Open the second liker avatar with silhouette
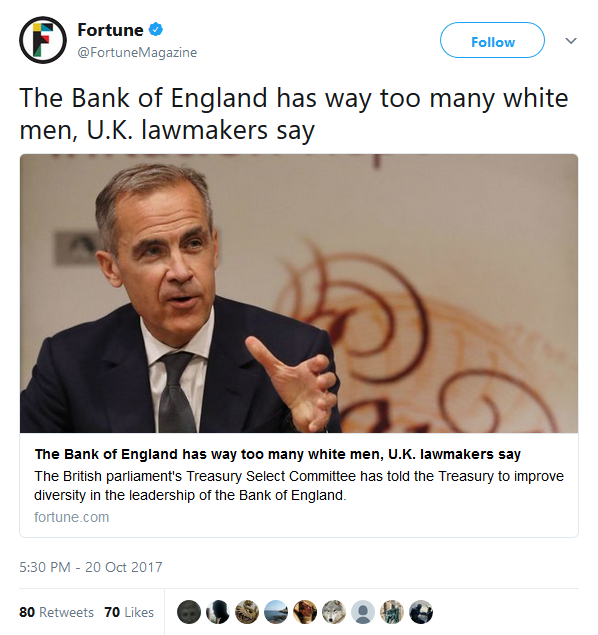The height and width of the screenshot is (635, 598). point(218,612)
